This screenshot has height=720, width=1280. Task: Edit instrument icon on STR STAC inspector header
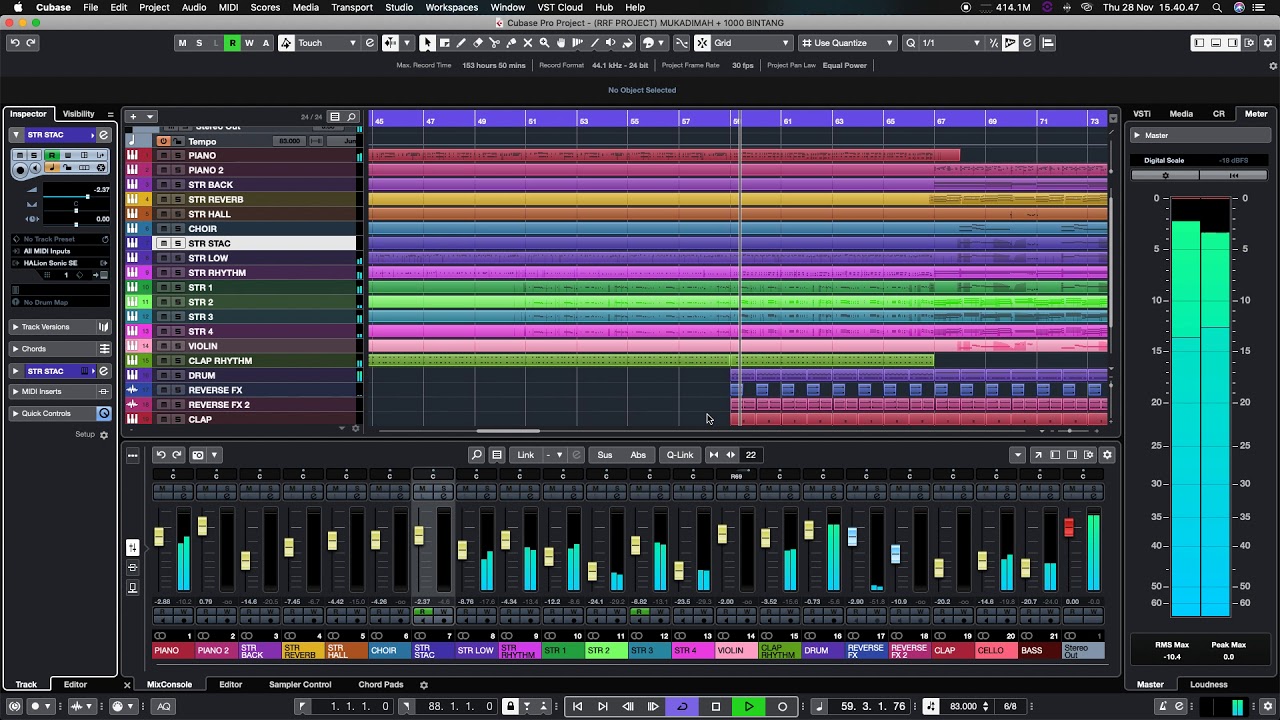click(x=103, y=135)
